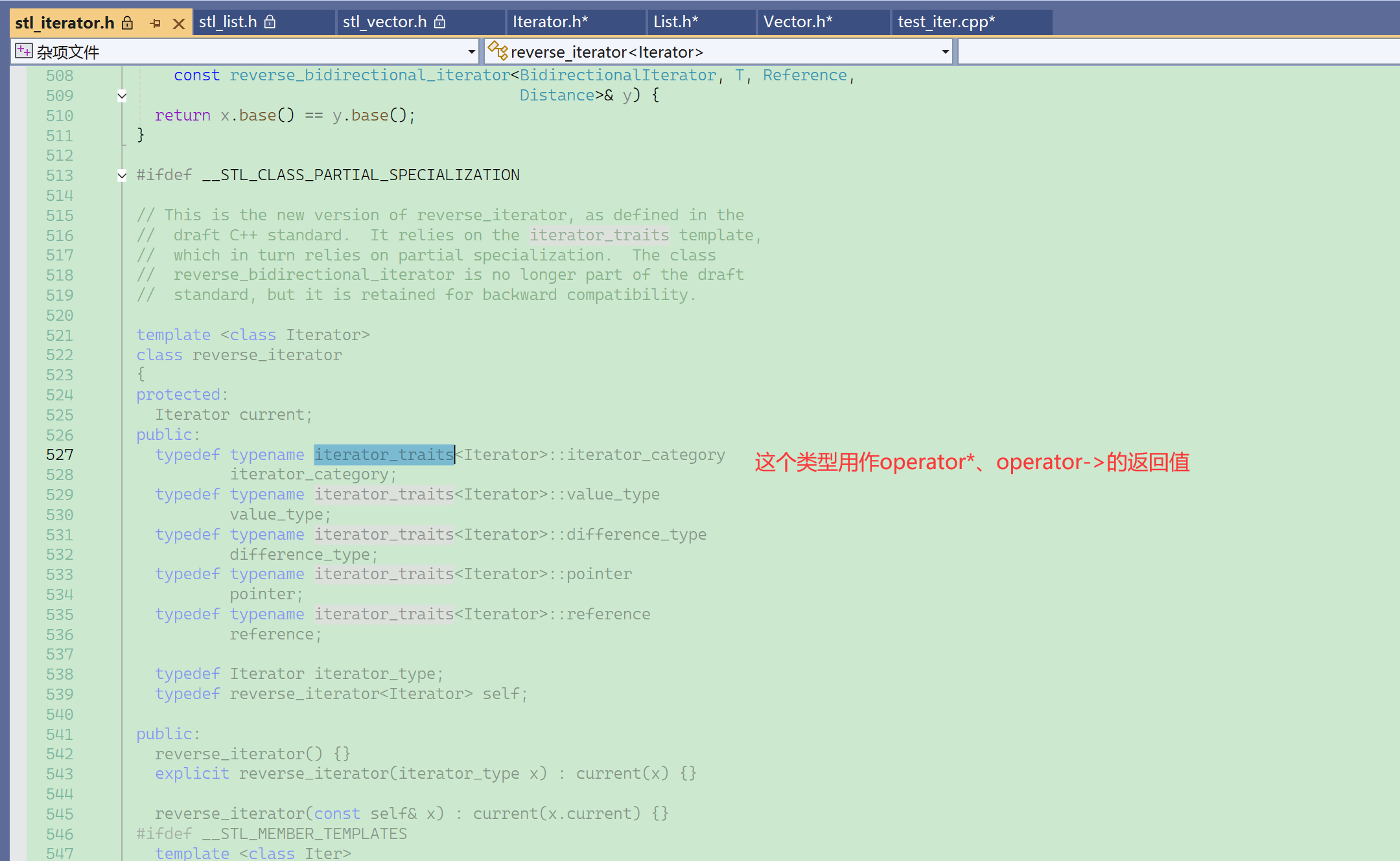Open the Iterator.h* tab
The height and width of the screenshot is (861, 1400).
[x=550, y=22]
